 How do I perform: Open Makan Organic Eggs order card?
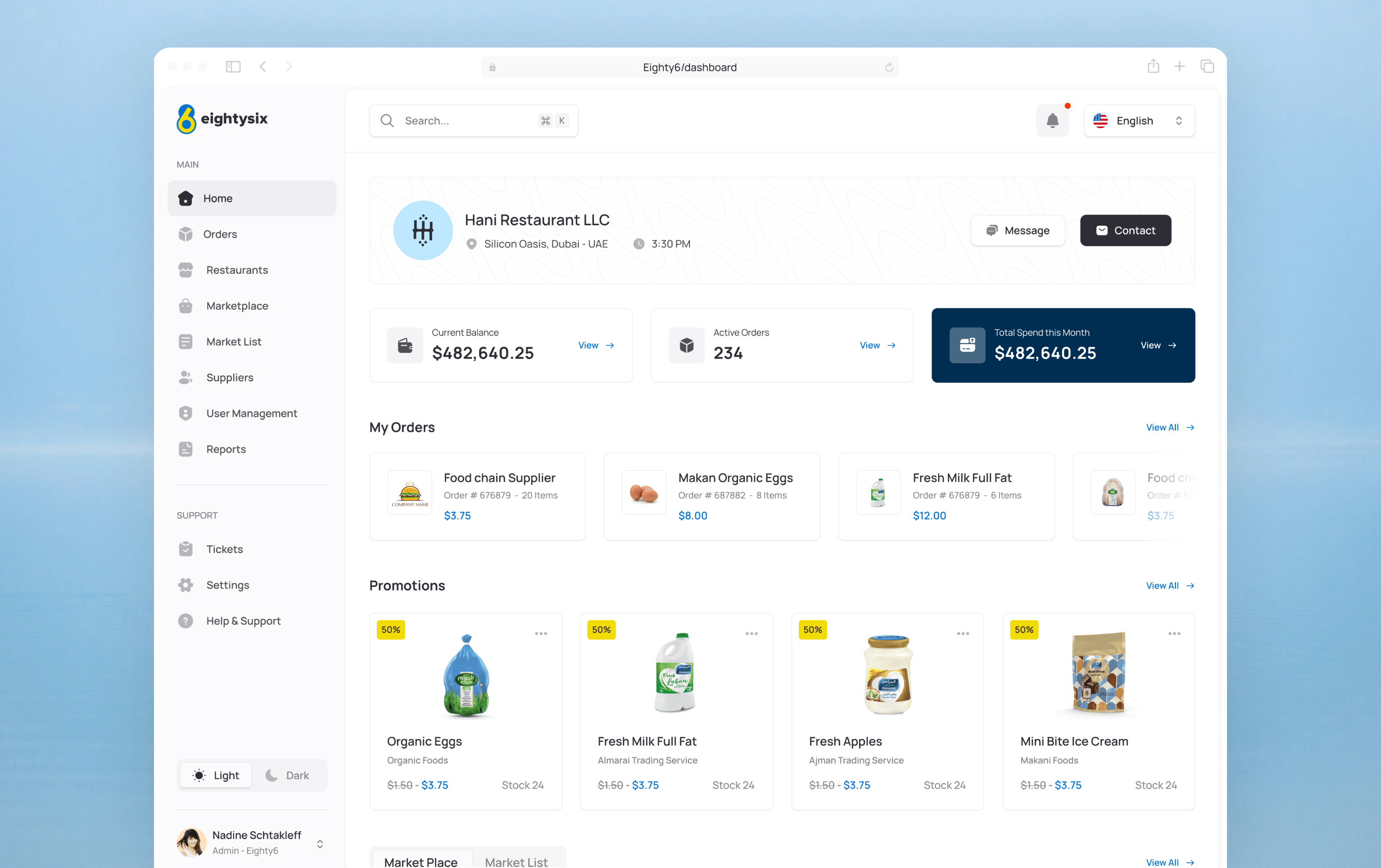tap(712, 497)
